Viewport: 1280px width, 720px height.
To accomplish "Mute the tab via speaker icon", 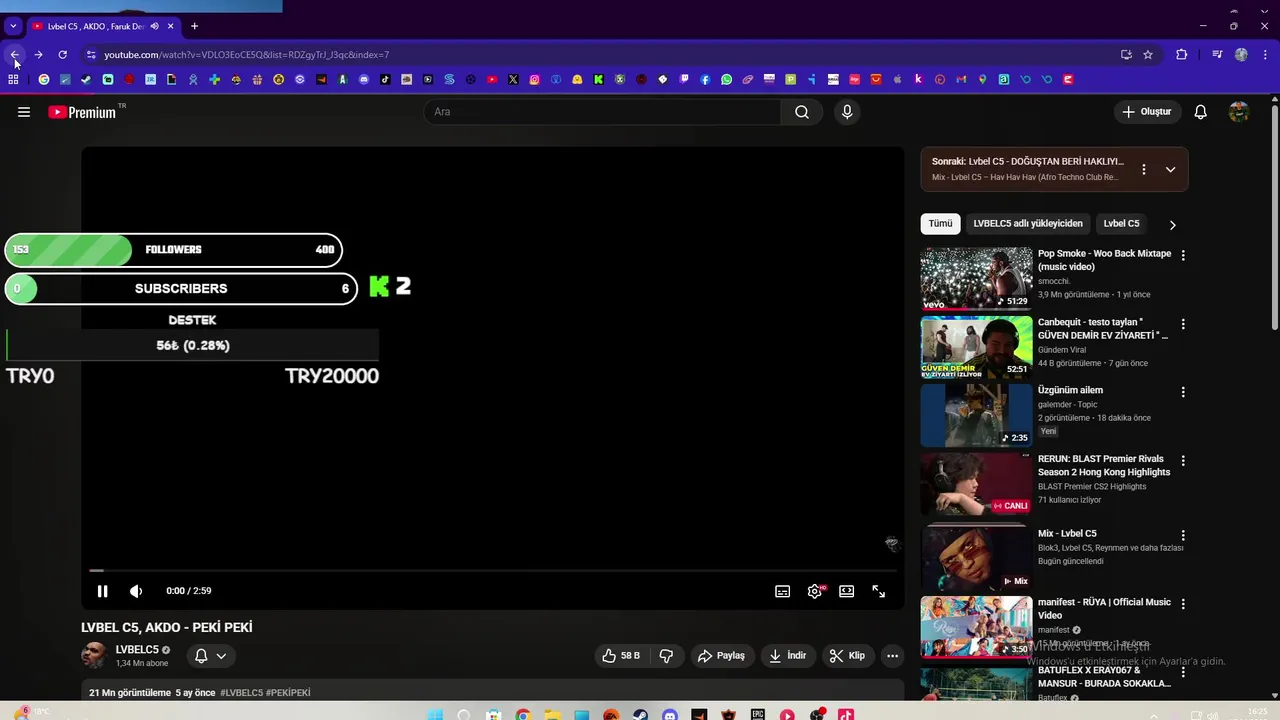I will (154, 26).
